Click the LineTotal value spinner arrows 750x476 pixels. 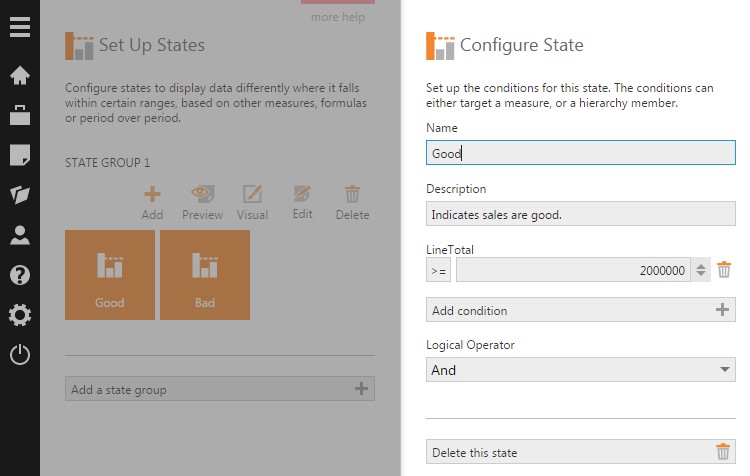tap(701, 270)
